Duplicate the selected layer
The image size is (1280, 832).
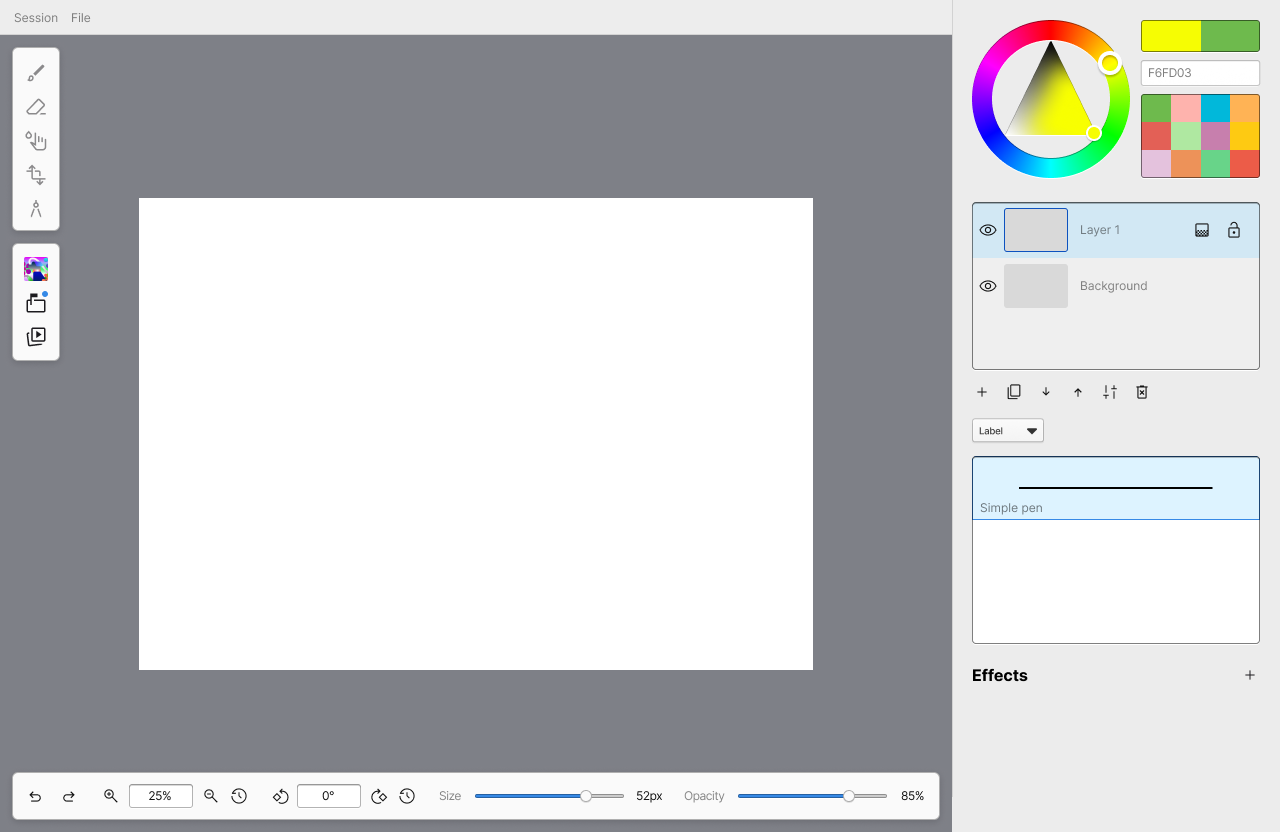pos(1014,392)
